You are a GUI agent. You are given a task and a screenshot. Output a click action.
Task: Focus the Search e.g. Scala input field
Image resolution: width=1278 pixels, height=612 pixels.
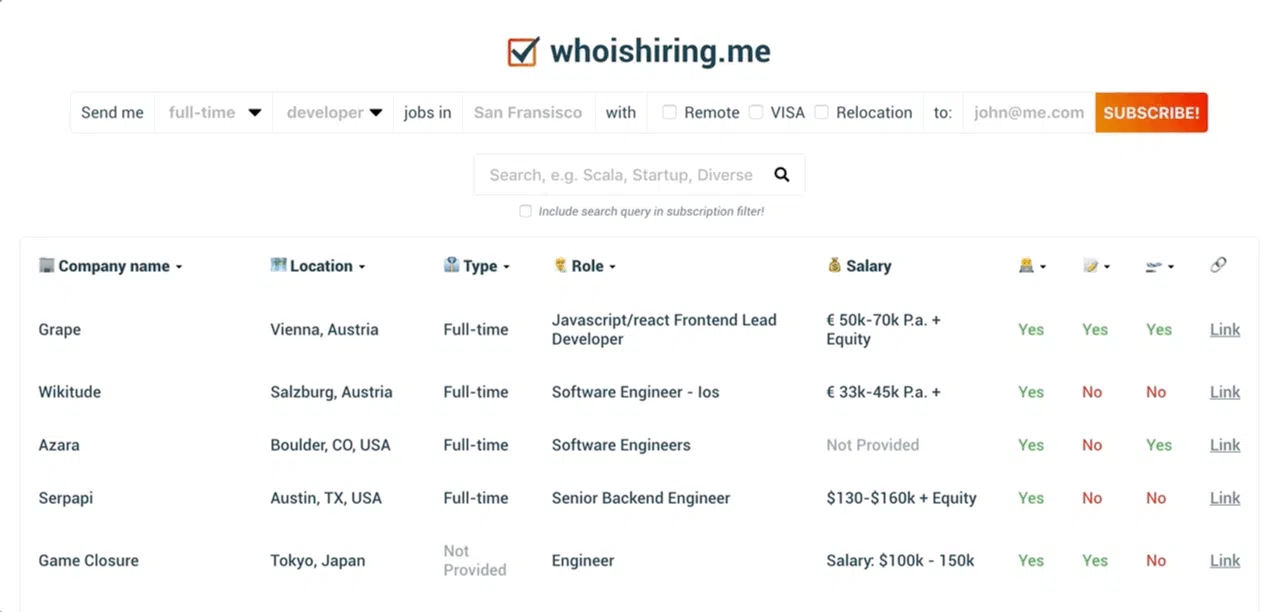click(621, 175)
